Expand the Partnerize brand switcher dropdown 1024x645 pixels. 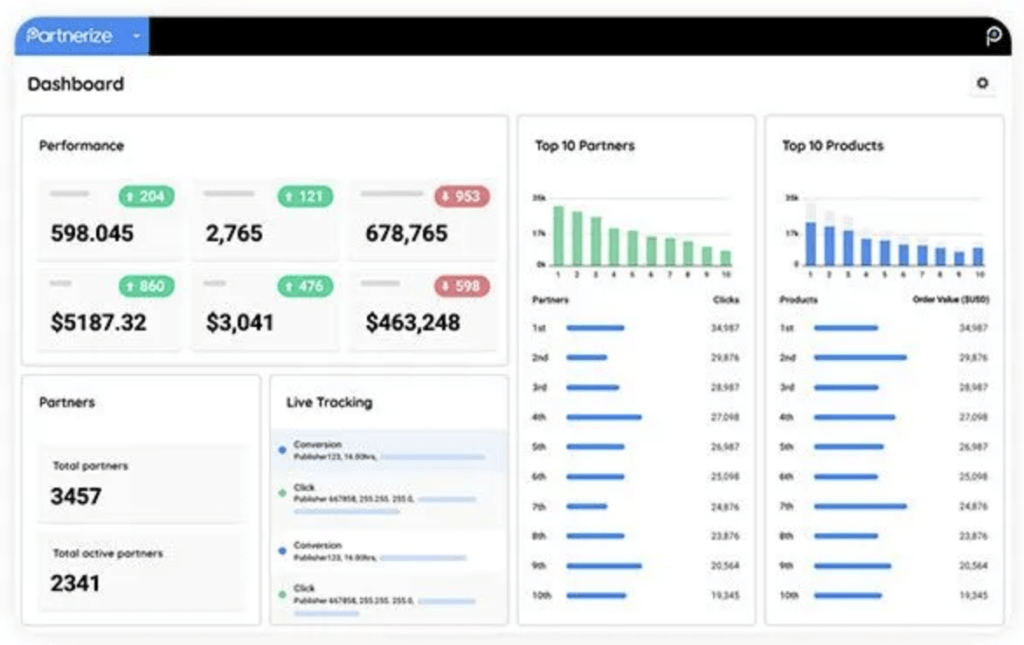135,36
